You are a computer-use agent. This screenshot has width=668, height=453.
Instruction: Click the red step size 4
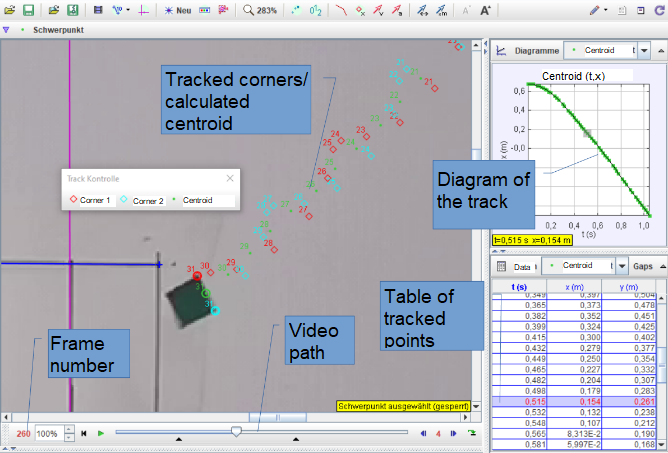tap(438, 434)
